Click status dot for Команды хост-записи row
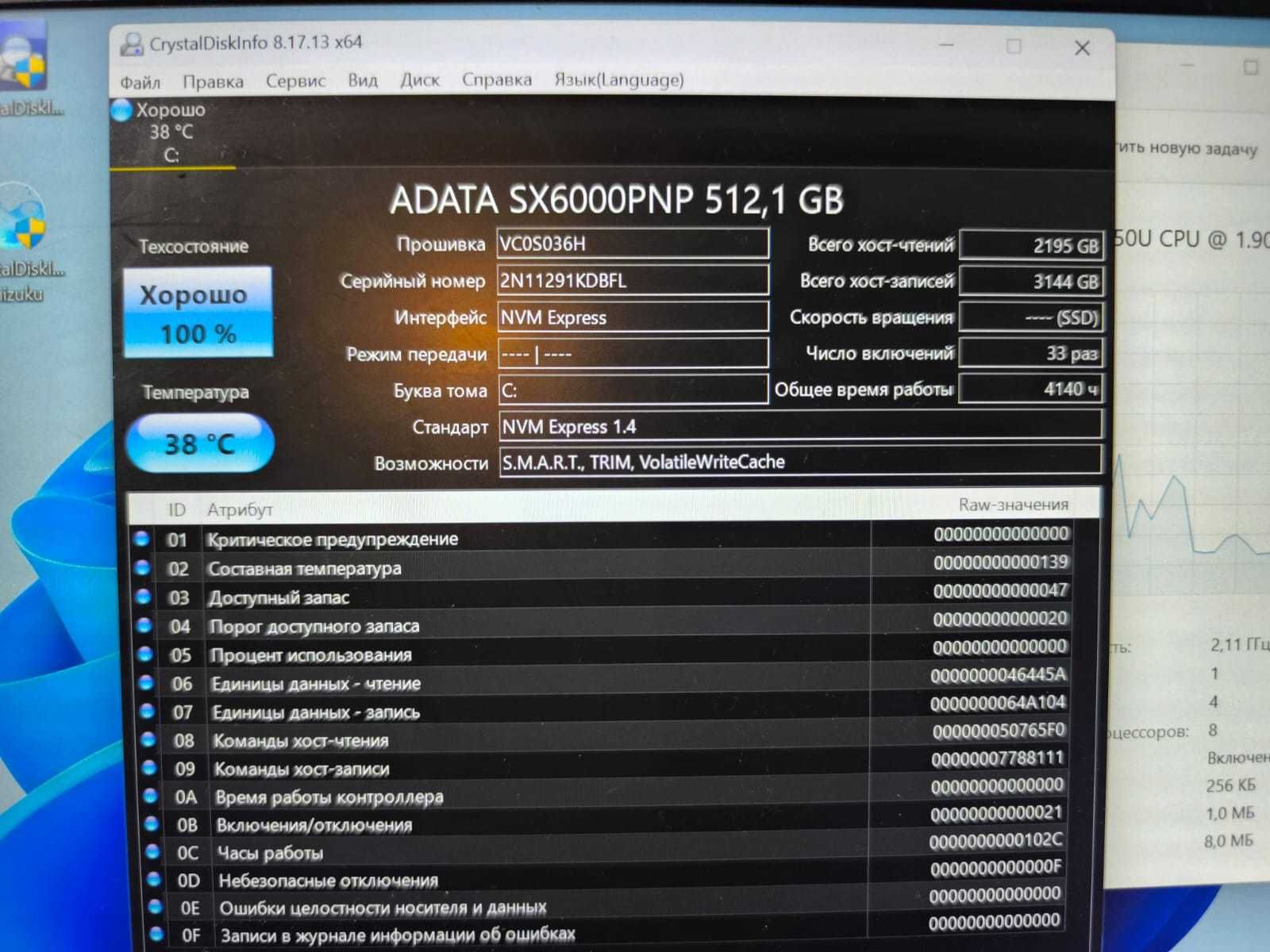1270x952 pixels. 148,767
